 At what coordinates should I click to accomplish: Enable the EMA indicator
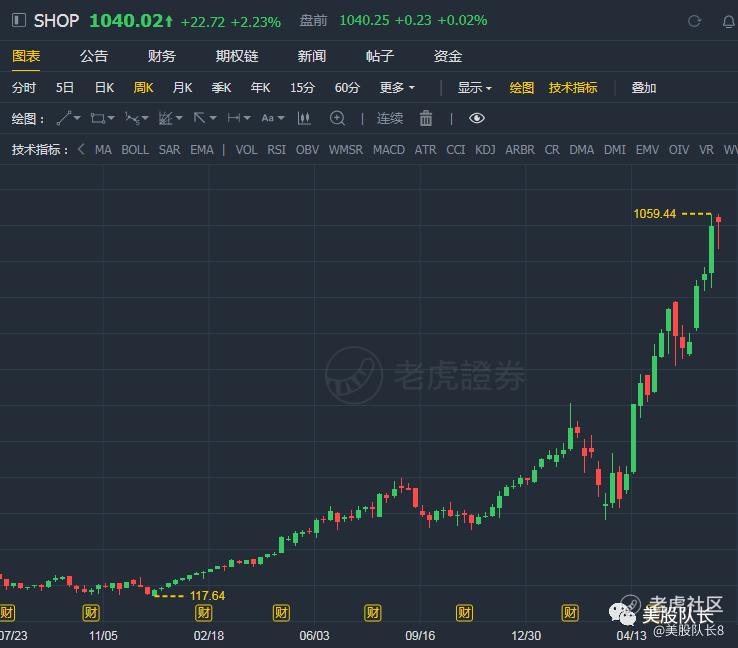click(x=202, y=150)
